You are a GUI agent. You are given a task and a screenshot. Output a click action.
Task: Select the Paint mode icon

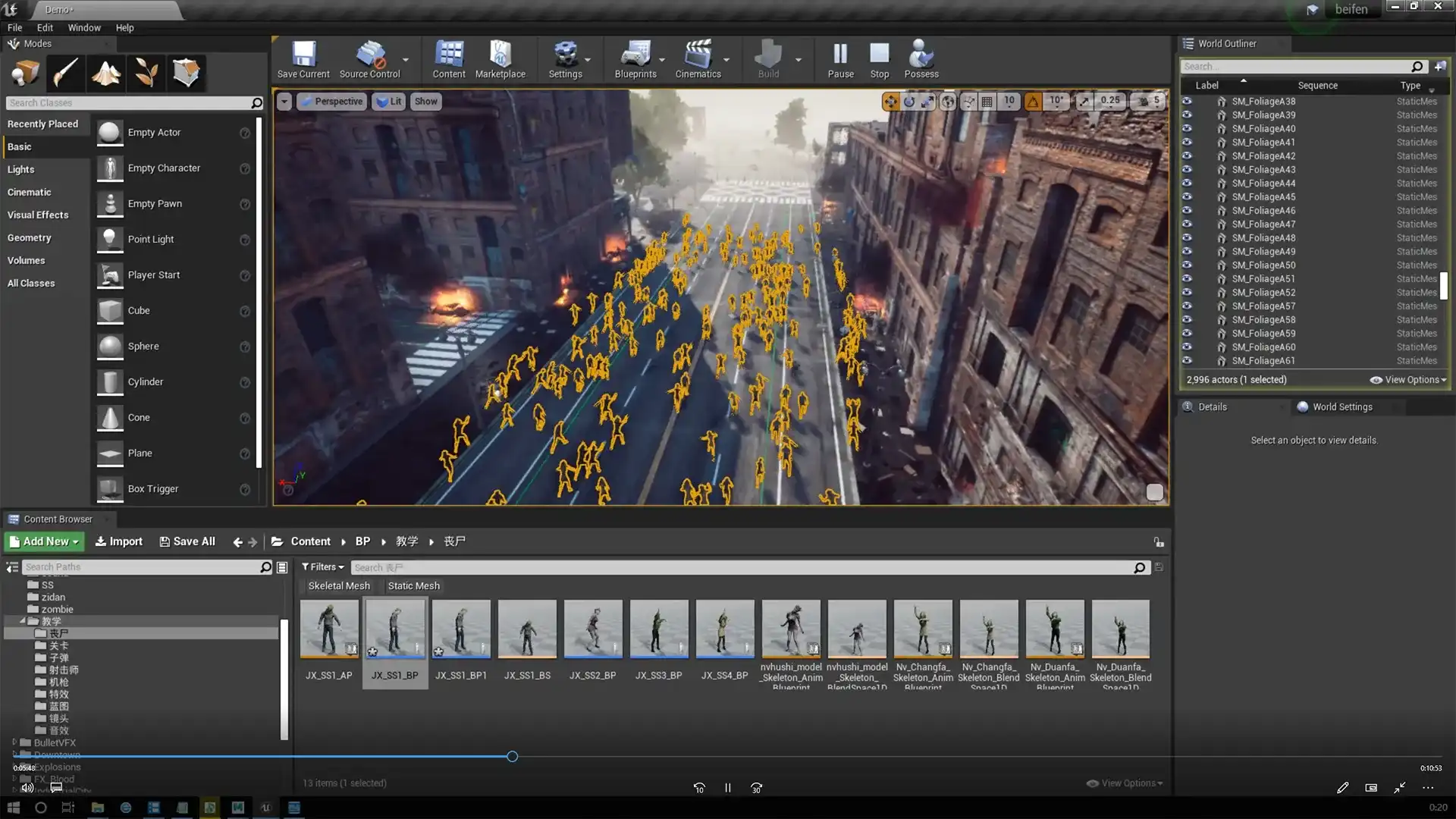click(65, 73)
